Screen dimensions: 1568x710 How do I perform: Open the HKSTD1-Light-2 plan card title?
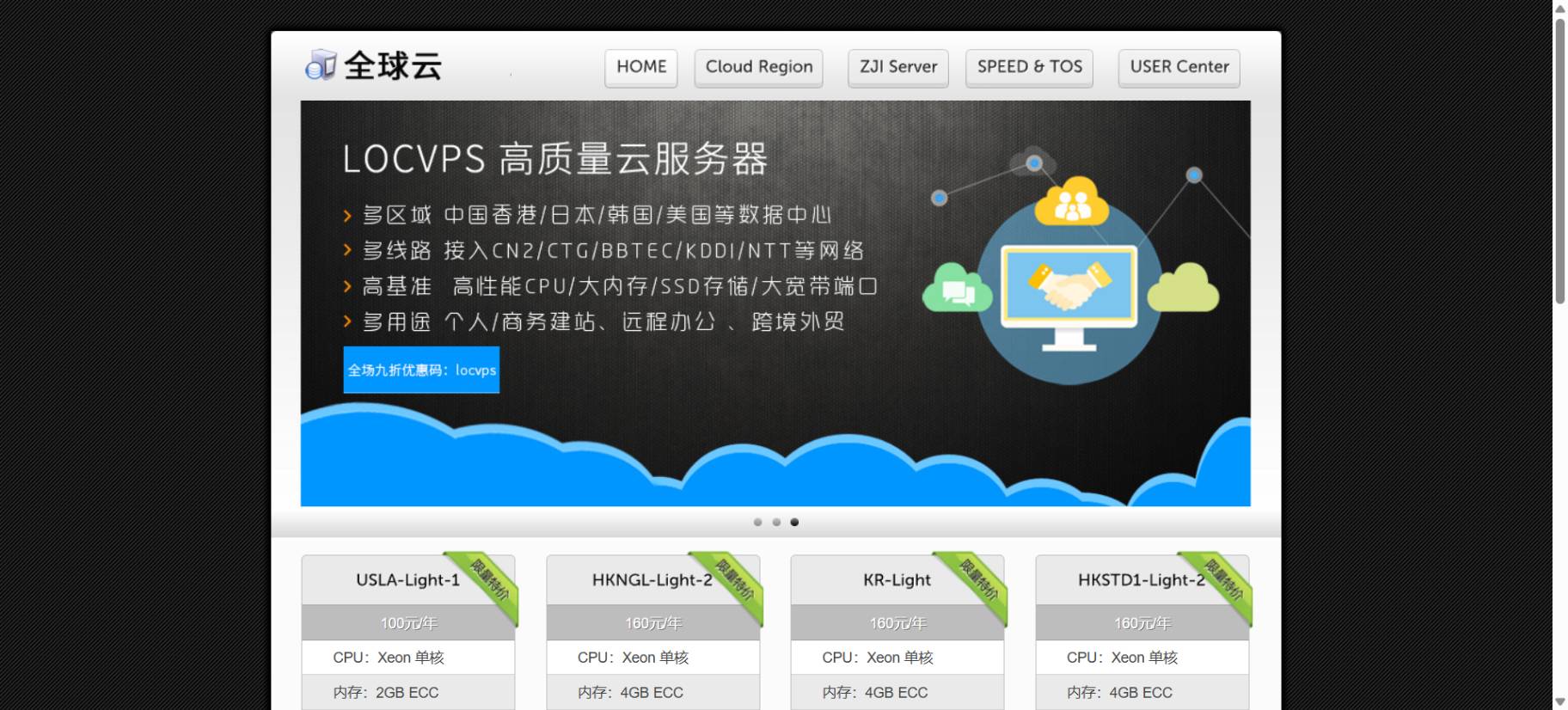tap(1142, 580)
